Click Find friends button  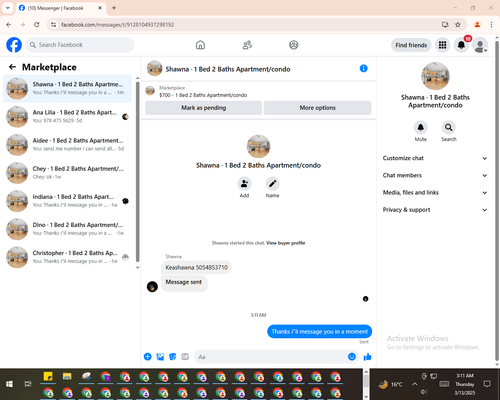tap(411, 45)
